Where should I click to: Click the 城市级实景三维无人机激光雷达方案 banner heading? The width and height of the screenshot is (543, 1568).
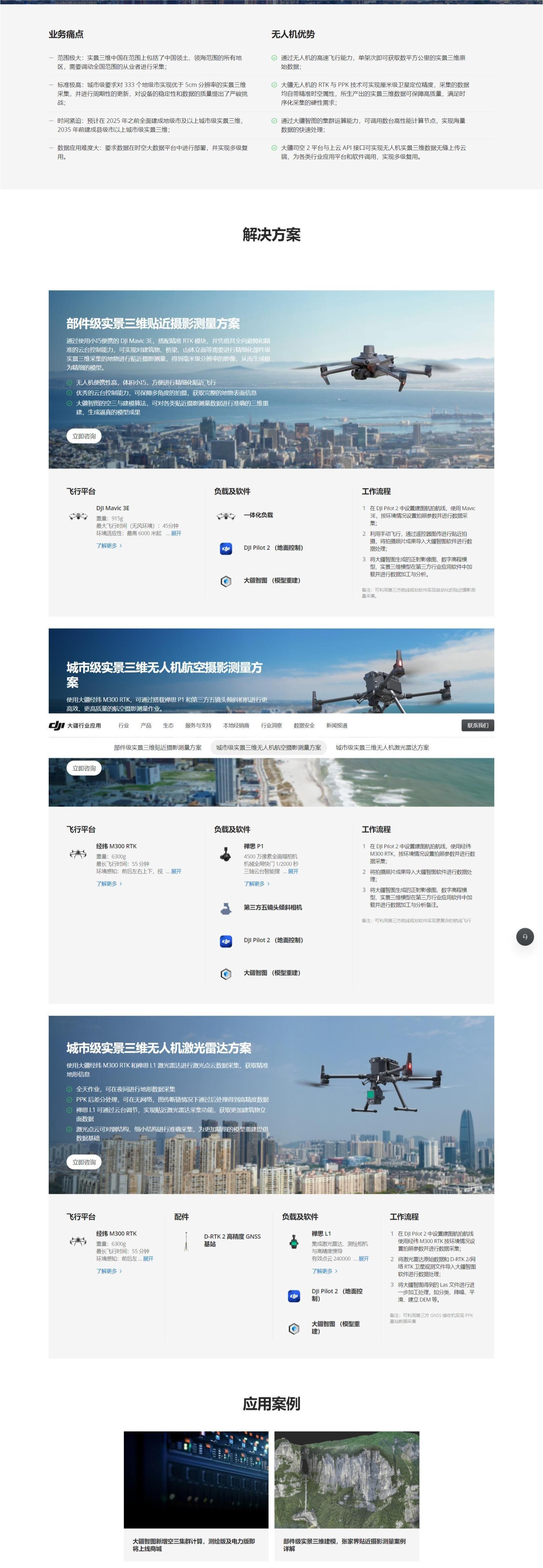coord(159,1048)
